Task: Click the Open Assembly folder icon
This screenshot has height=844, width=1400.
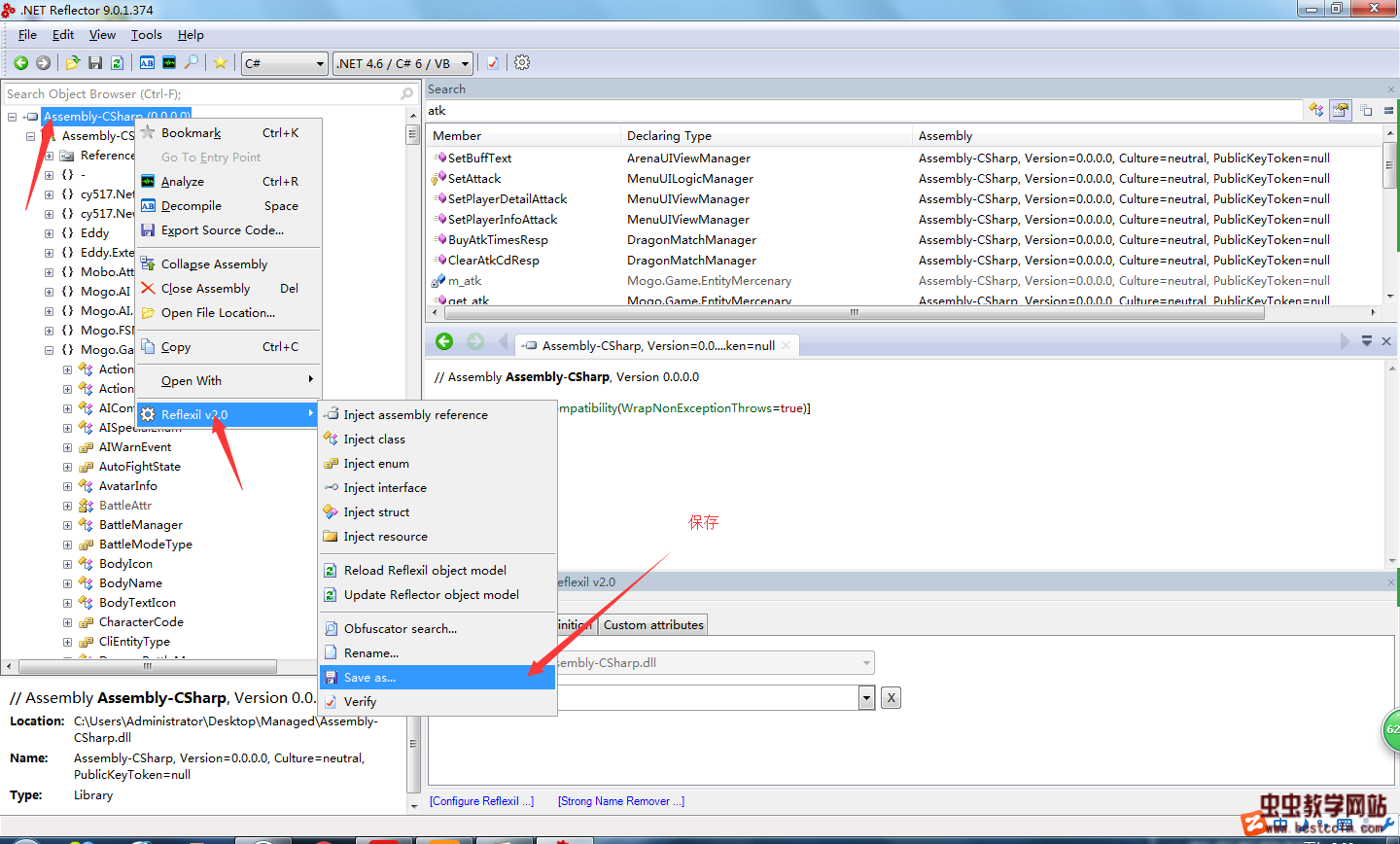Action: coord(73,63)
